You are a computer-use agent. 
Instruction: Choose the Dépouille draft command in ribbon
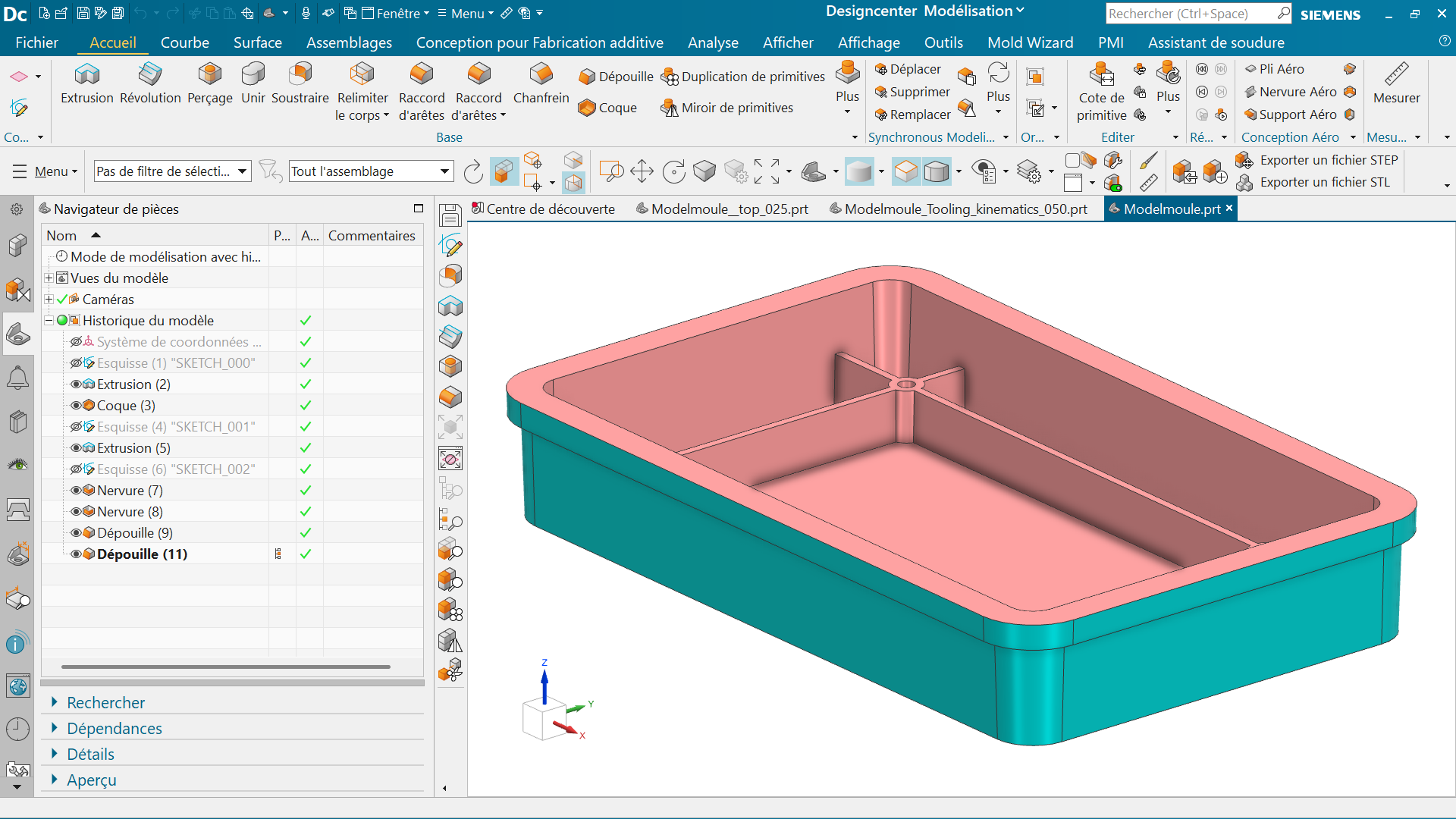click(616, 77)
